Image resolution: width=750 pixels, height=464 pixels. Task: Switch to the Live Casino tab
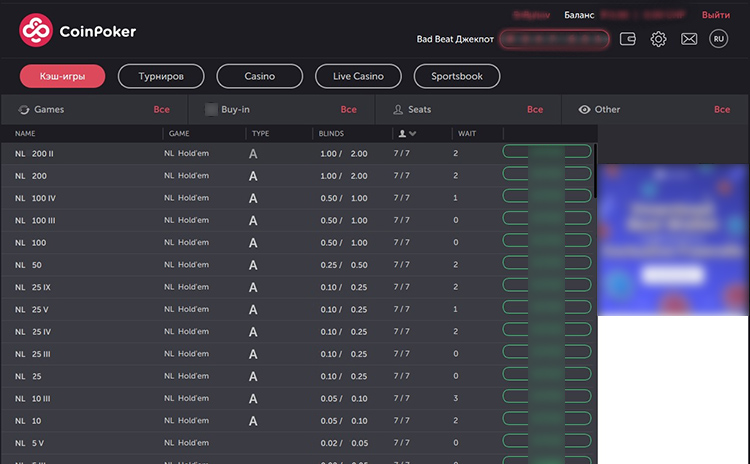click(x=357, y=76)
